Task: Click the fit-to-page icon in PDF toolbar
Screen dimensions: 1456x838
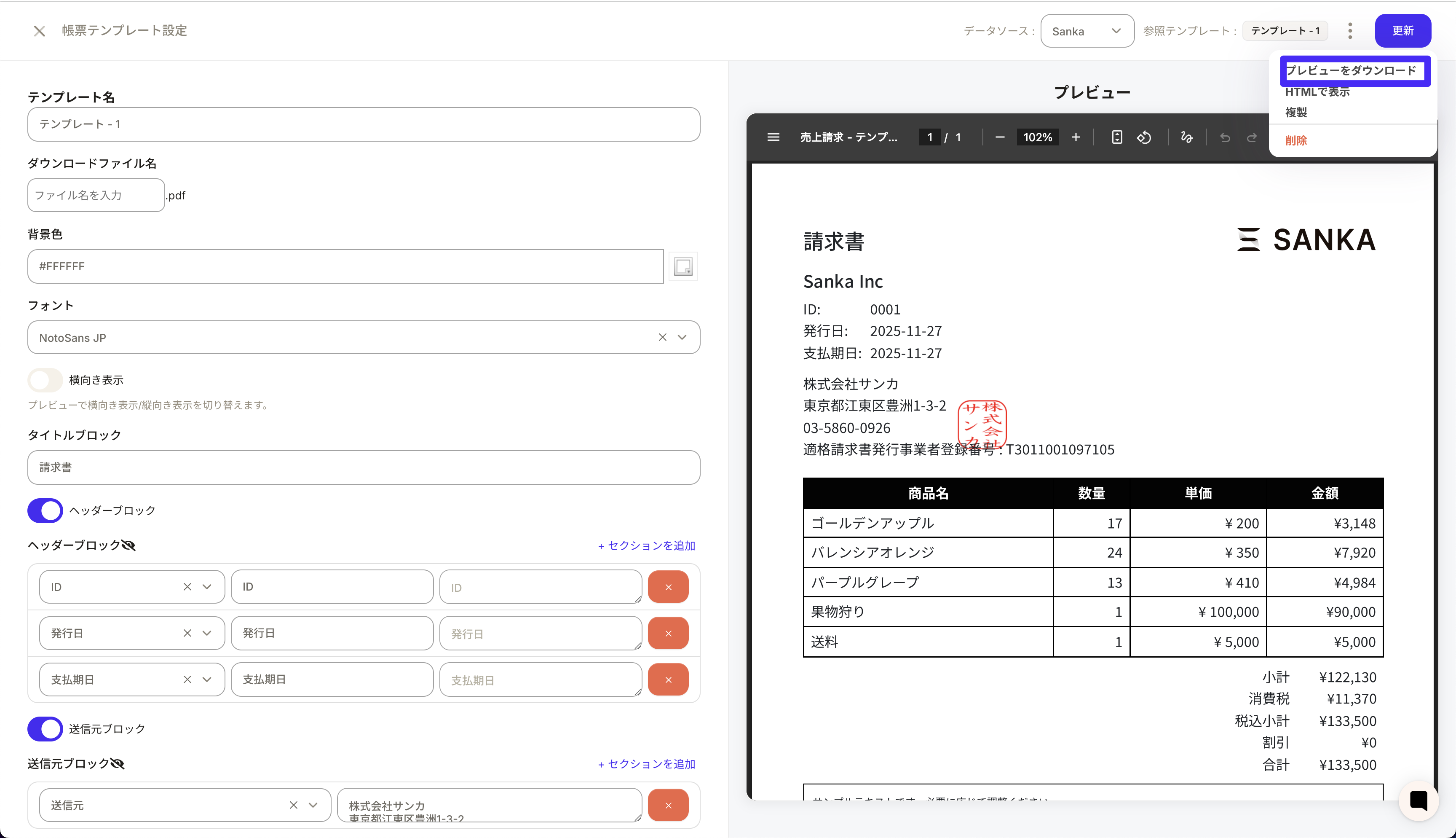Action: 1117,137
